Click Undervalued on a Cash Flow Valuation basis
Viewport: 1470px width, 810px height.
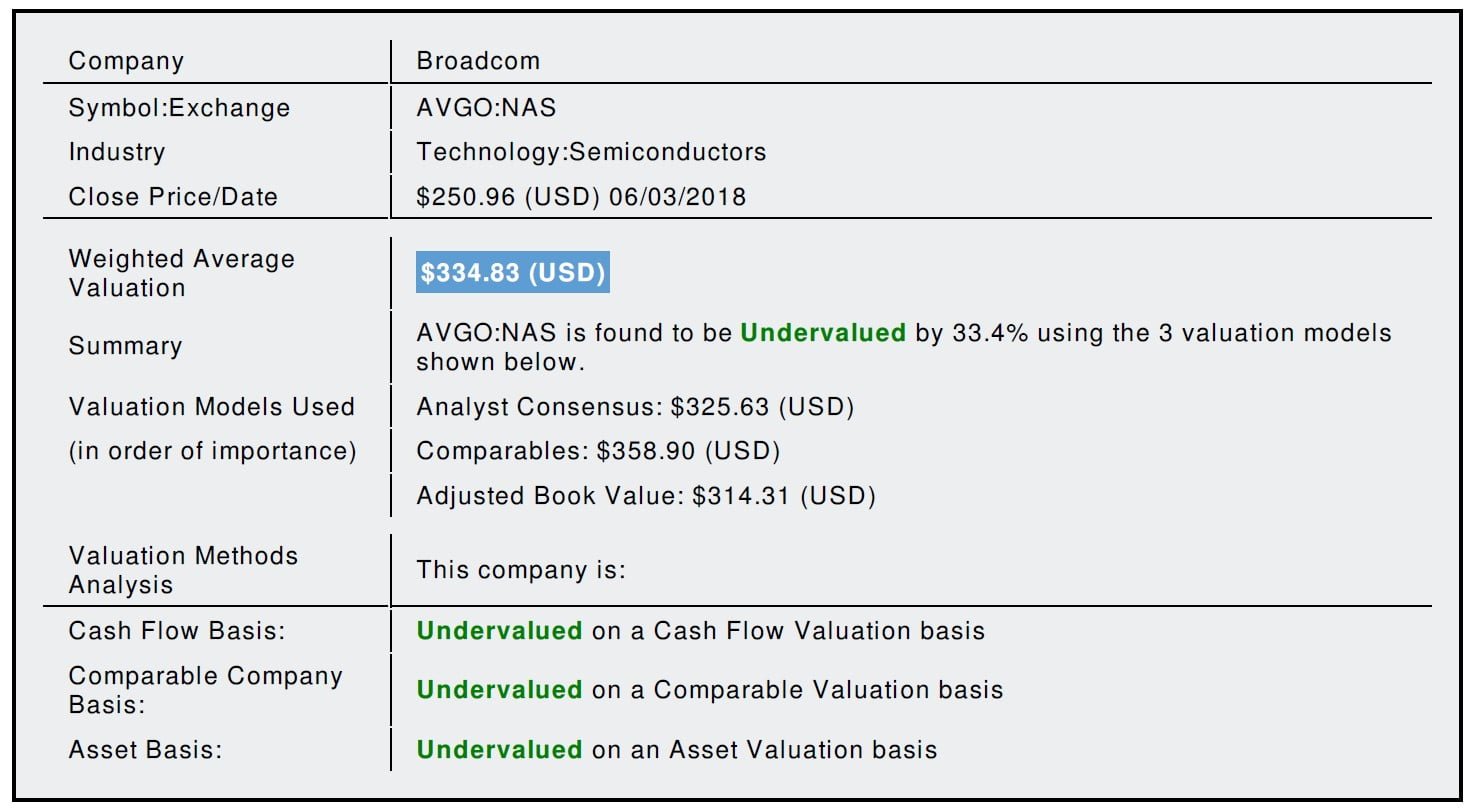coord(700,631)
